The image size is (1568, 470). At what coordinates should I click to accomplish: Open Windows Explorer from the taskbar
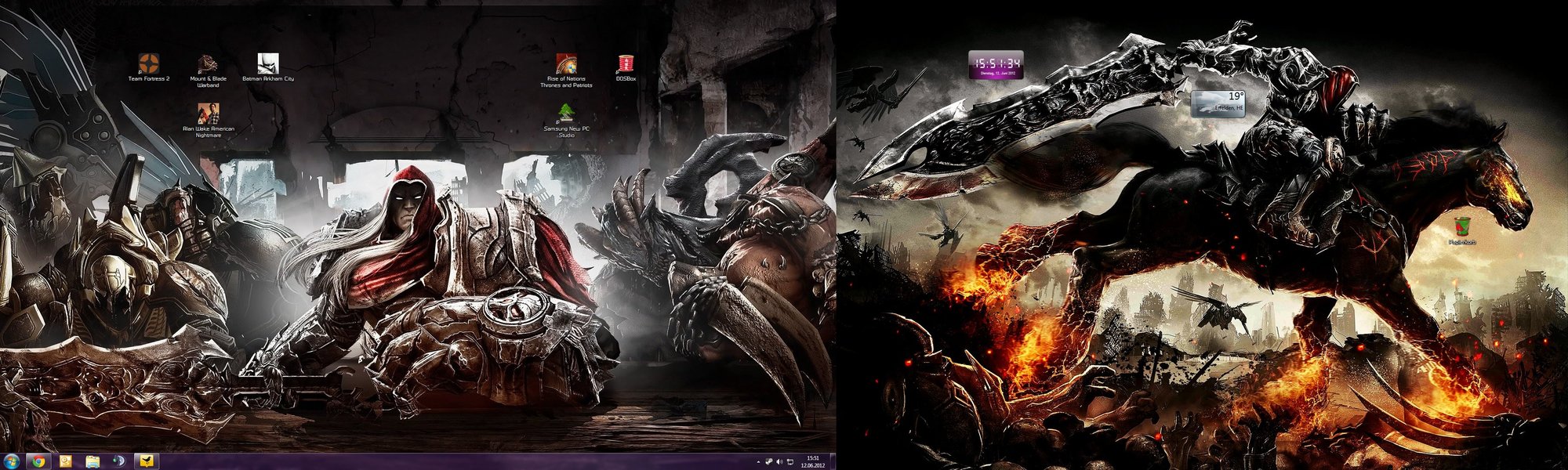pos(93,461)
